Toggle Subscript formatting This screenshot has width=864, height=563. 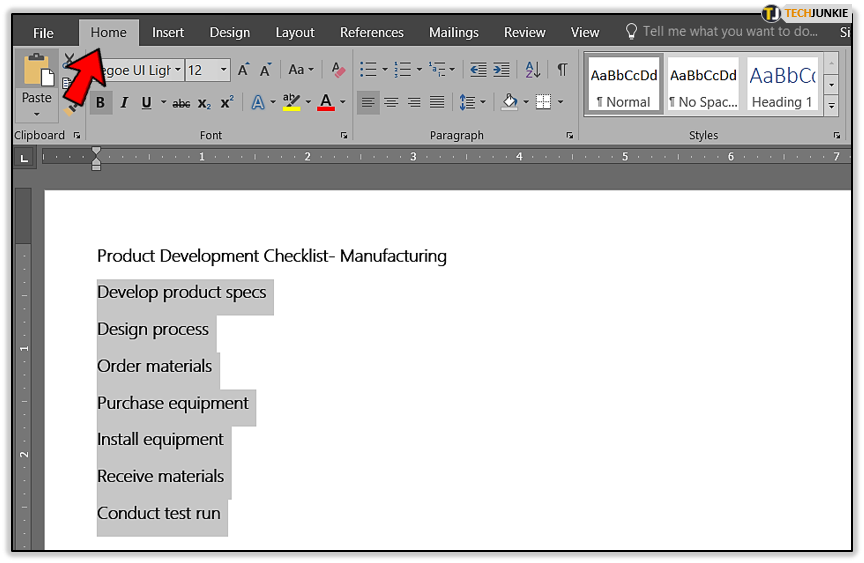click(204, 103)
